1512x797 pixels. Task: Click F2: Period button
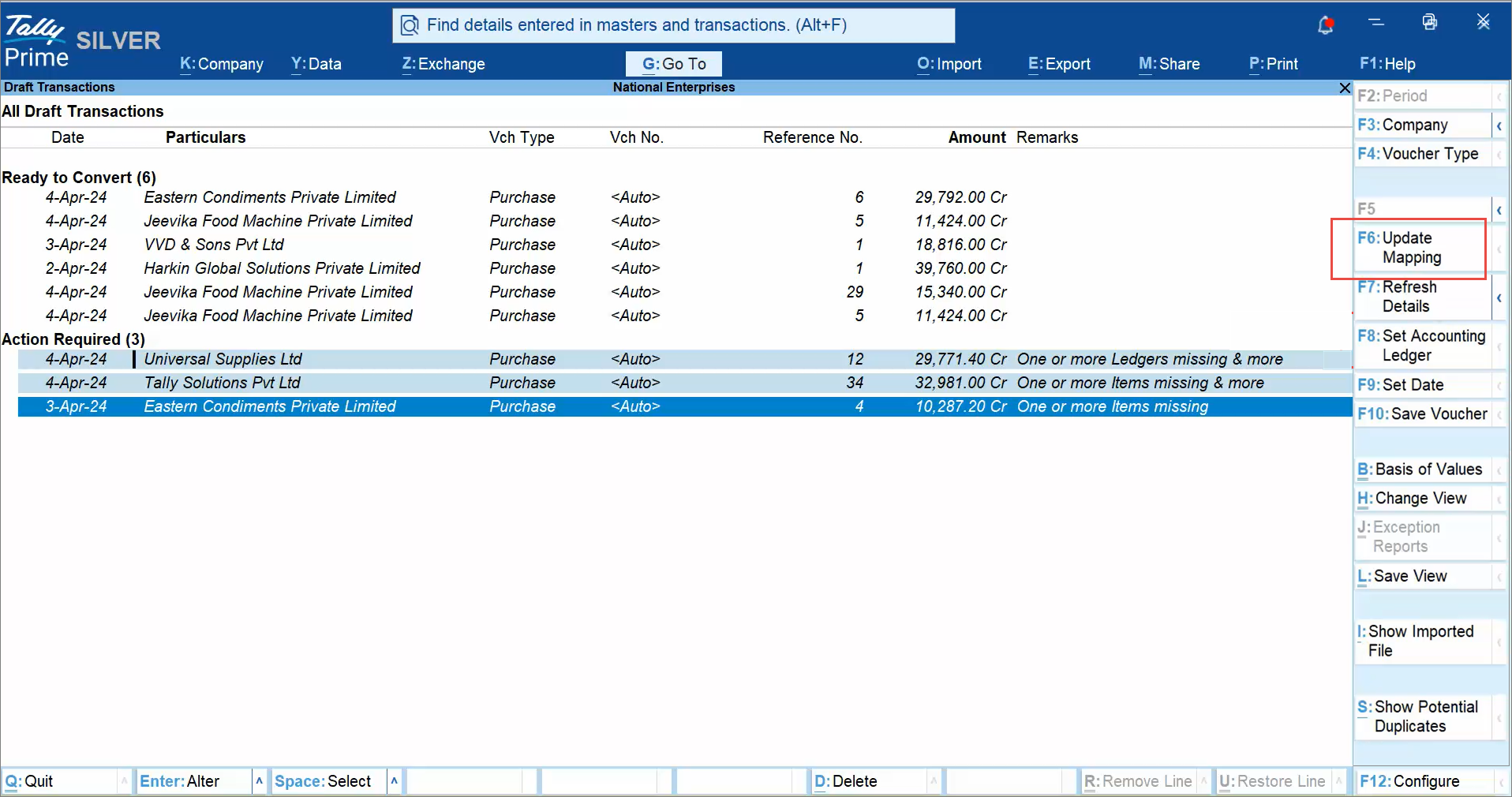1423,96
